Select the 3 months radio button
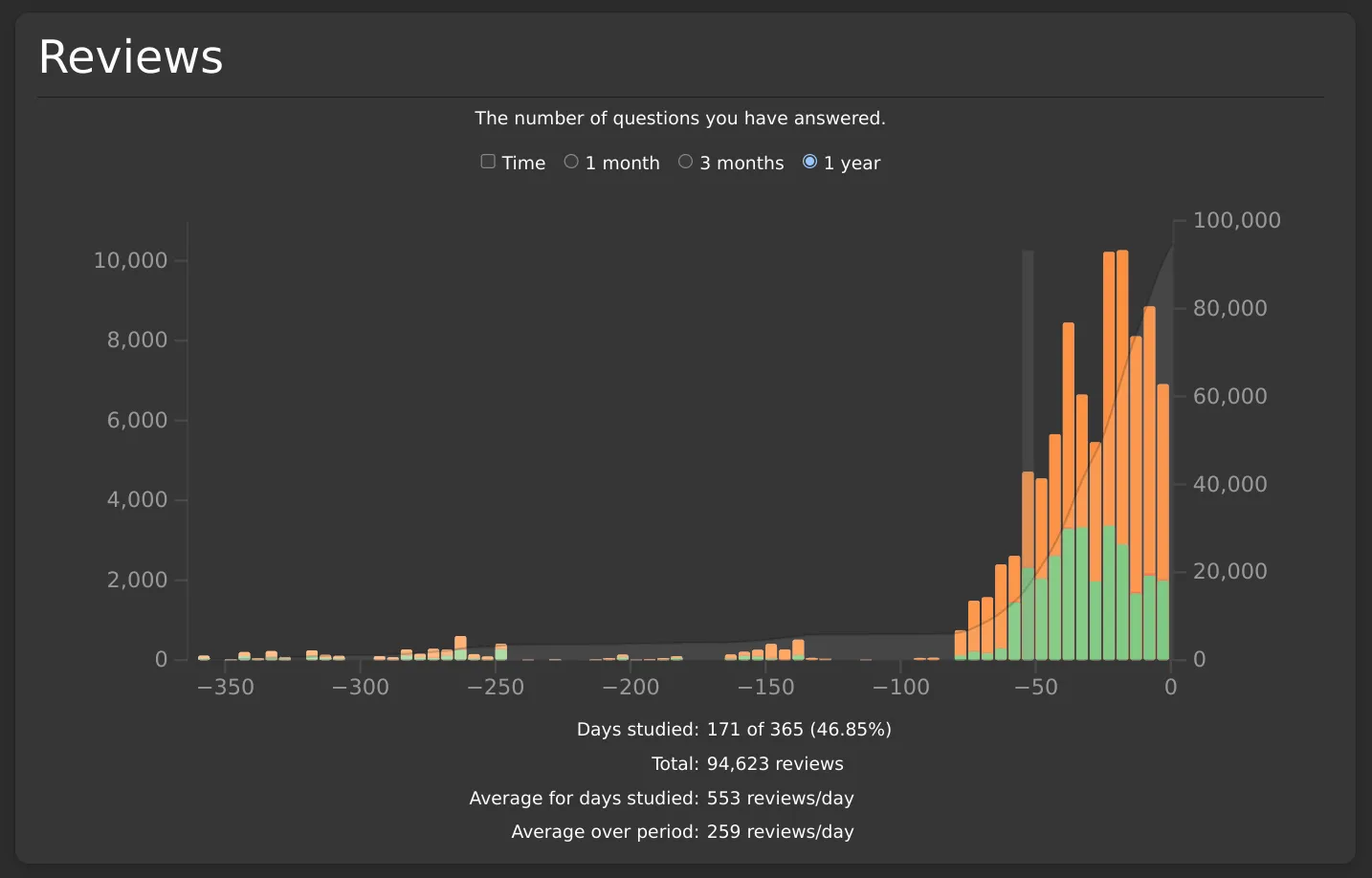This screenshot has width=1372, height=878. point(685,162)
